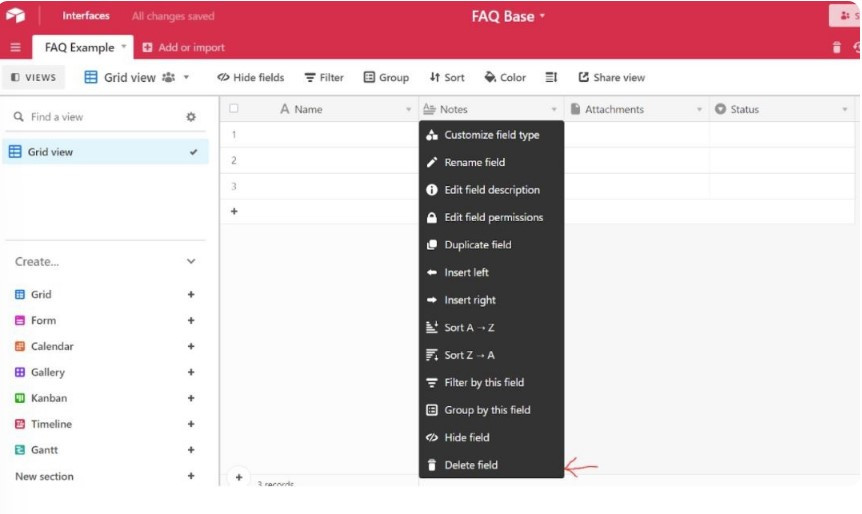The image size is (862, 514).
Task: Collapse the Create... section
Action: (x=191, y=262)
